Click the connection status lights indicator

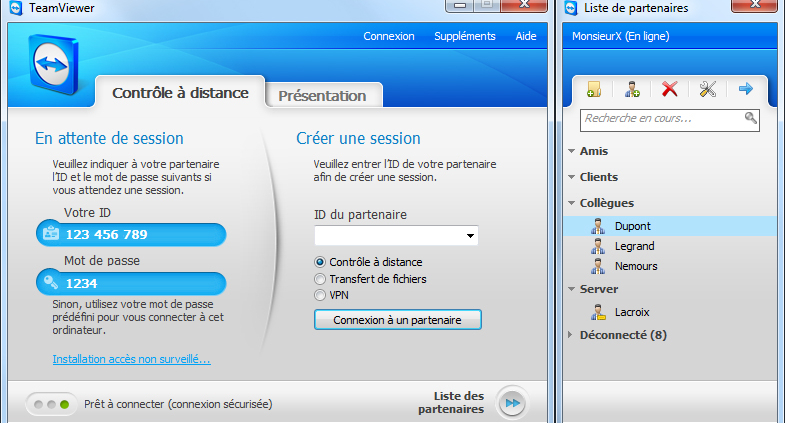point(51,404)
